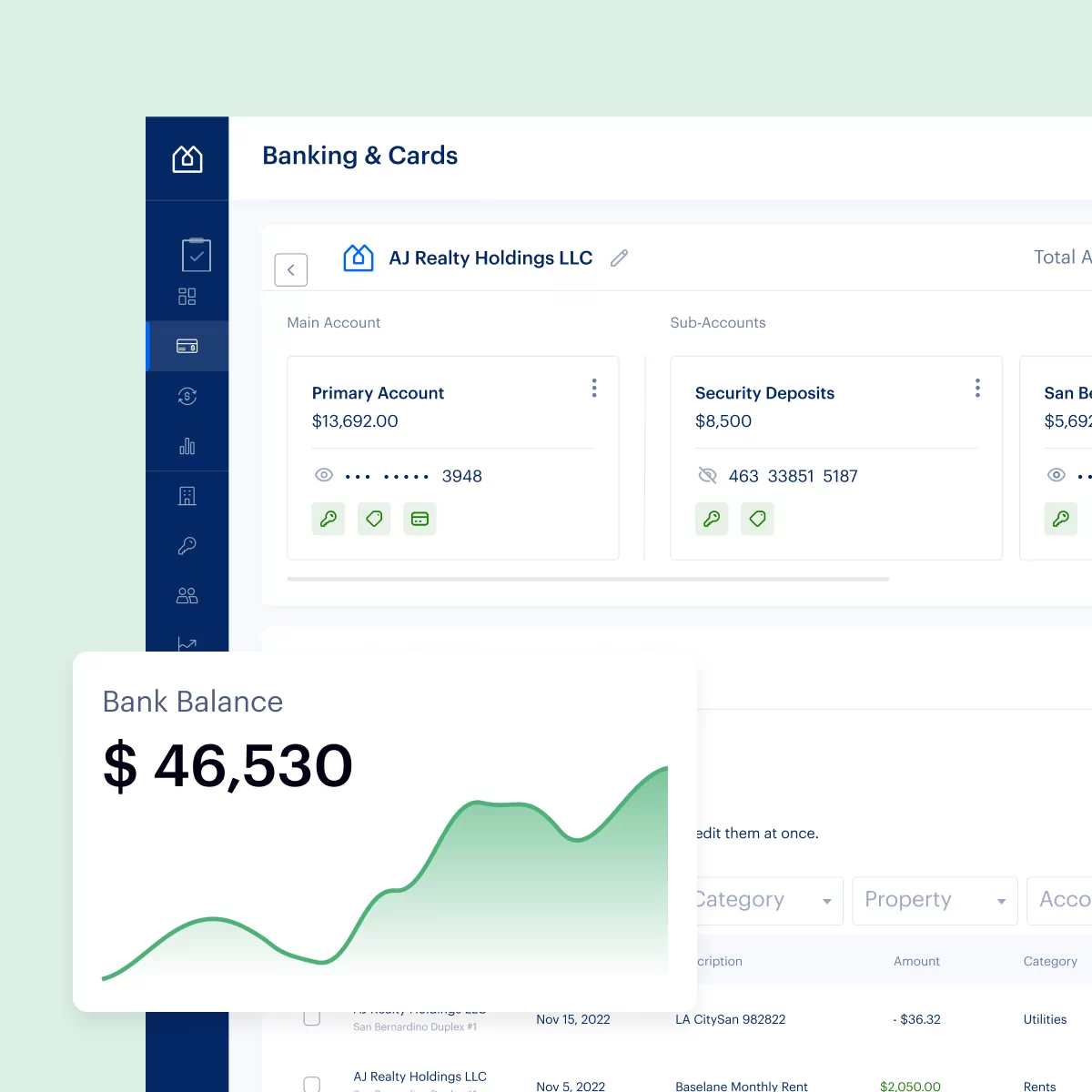This screenshot has width=1092, height=1092.
Task: Edit AJ Realty Holdings LLC name pencil
Action: point(620,258)
